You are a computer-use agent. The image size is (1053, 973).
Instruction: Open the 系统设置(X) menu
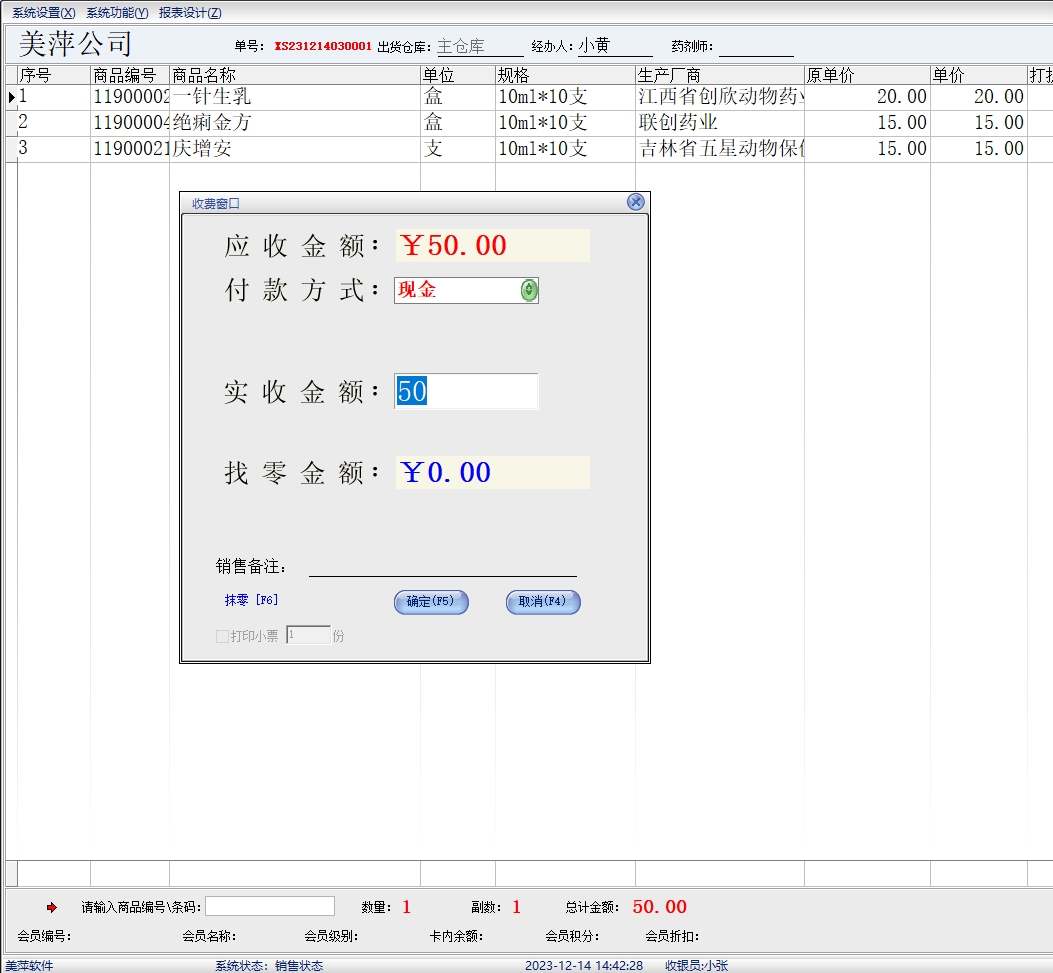point(43,13)
